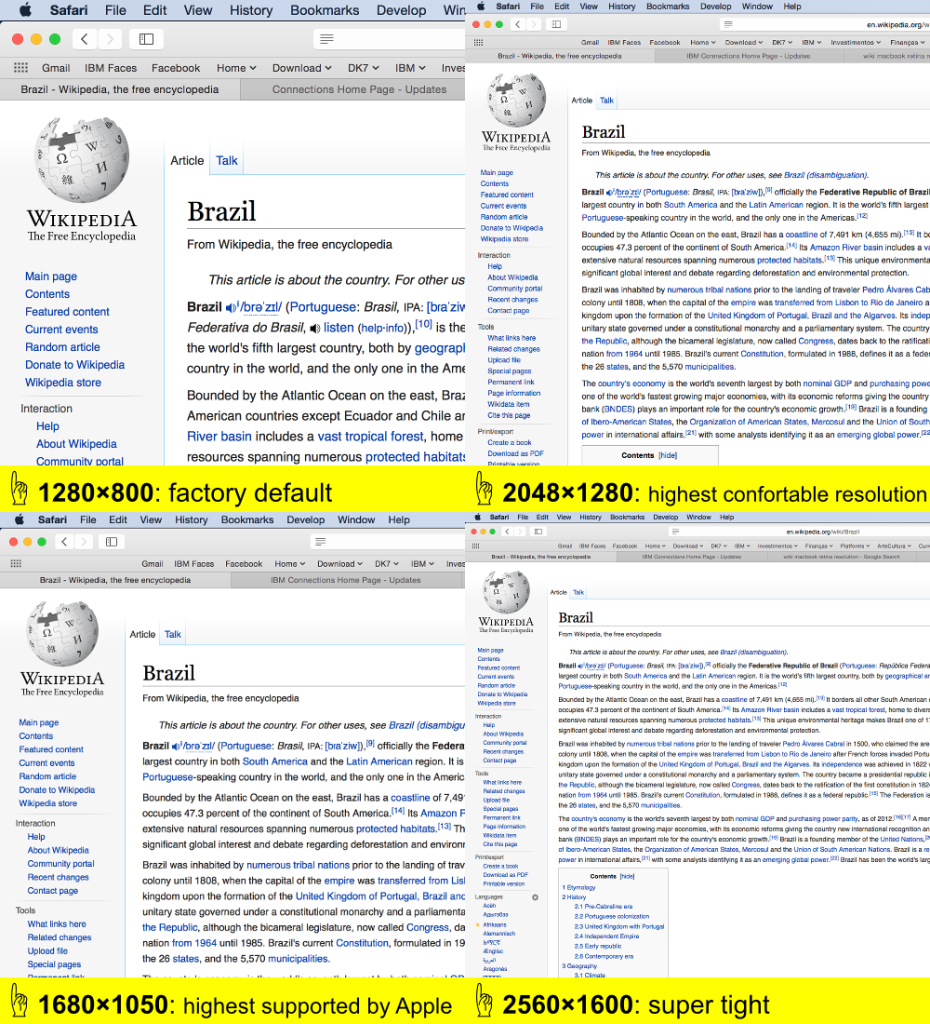
Task: Click Safari's back navigation arrow
Action: 84,40
